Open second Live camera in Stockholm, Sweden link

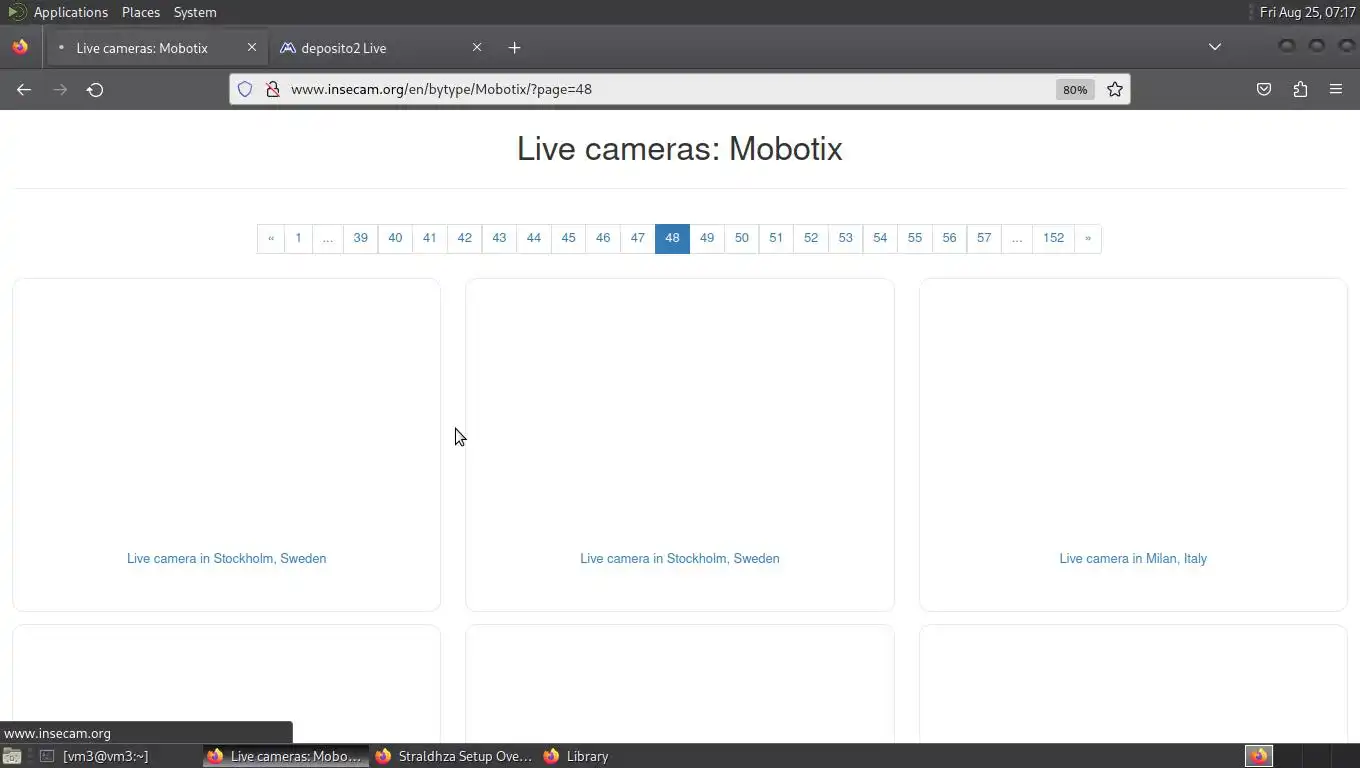pyautogui.click(x=680, y=558)
